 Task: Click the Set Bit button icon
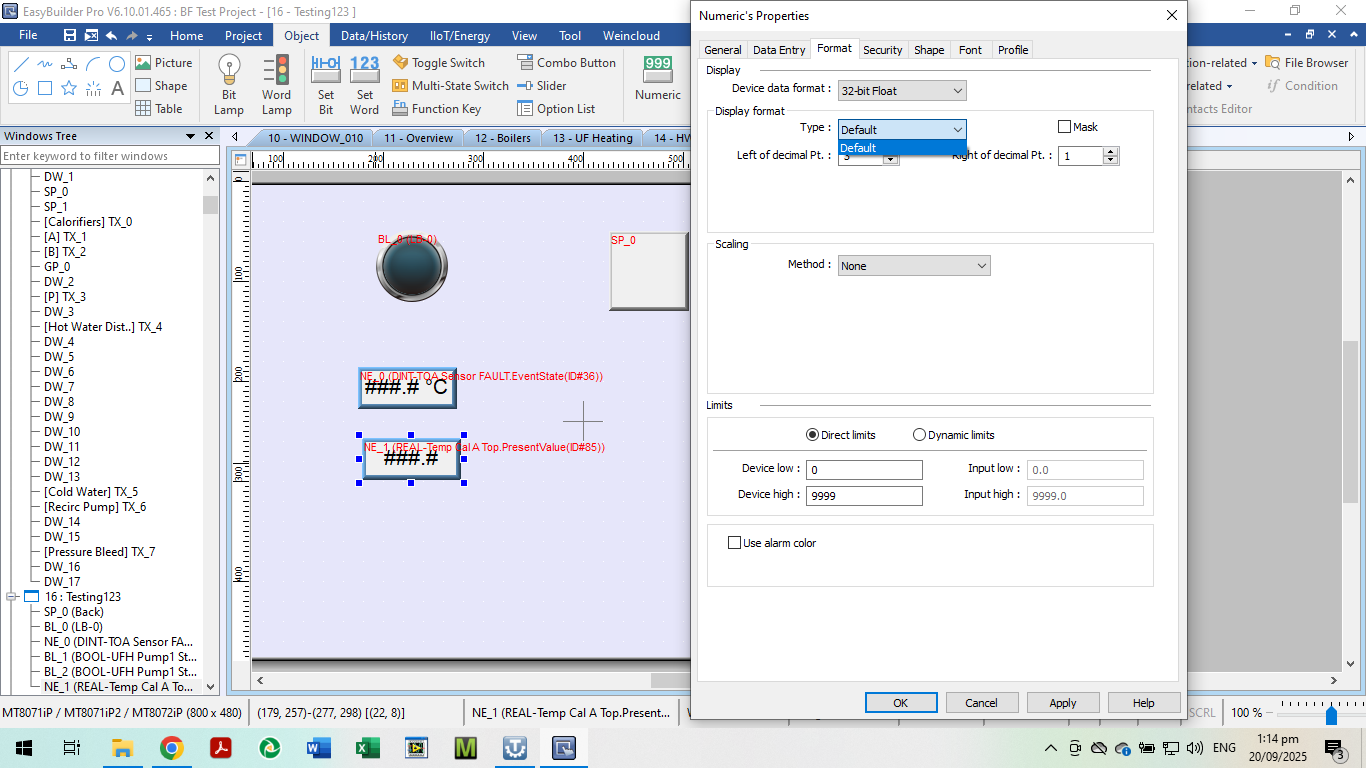326,84
